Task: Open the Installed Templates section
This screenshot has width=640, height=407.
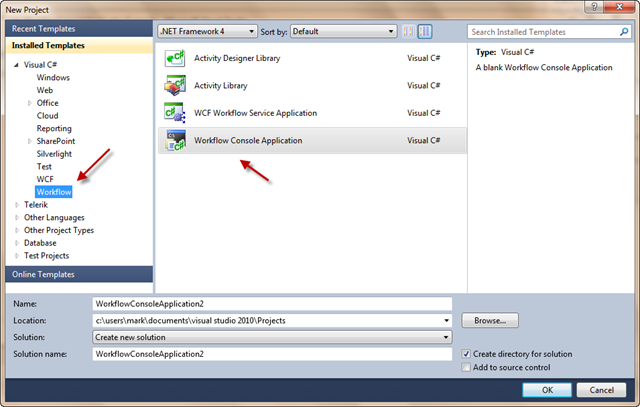Action: (x=79, y=45)
